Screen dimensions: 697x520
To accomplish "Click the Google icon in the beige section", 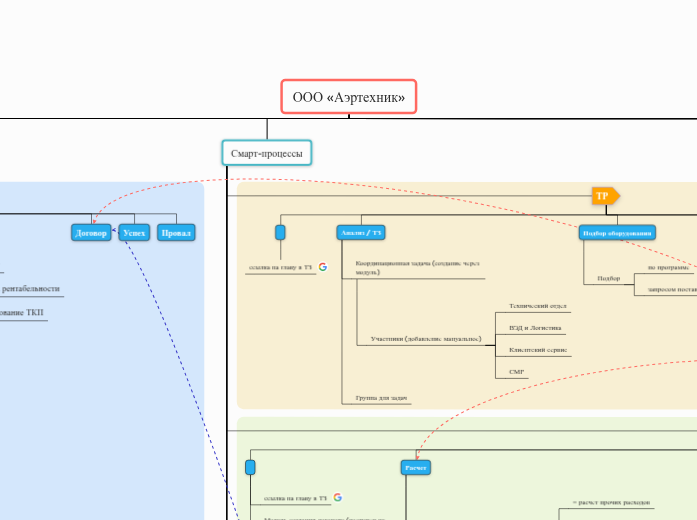I will [323, 267].
